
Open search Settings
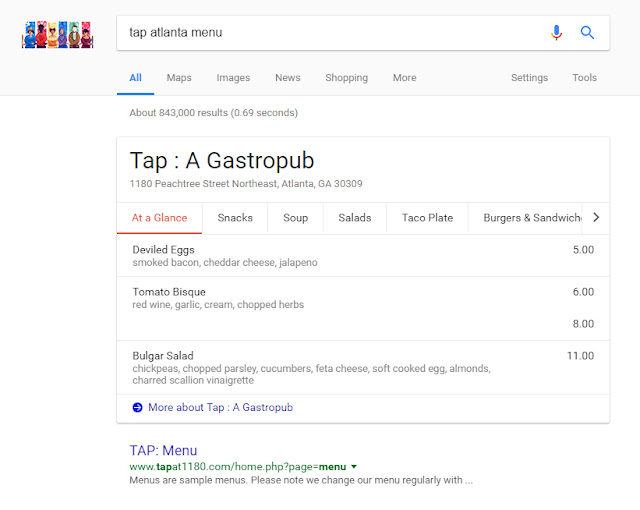529,78
